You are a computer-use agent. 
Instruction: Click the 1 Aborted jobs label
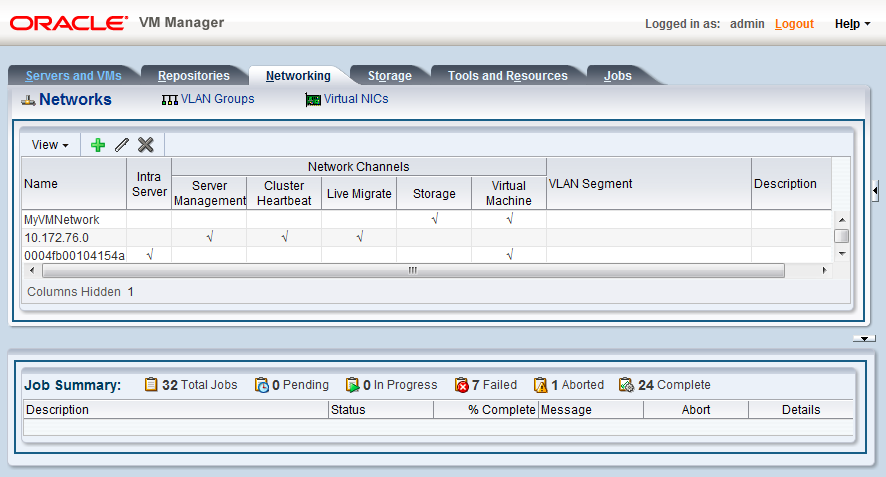[577, 385]
